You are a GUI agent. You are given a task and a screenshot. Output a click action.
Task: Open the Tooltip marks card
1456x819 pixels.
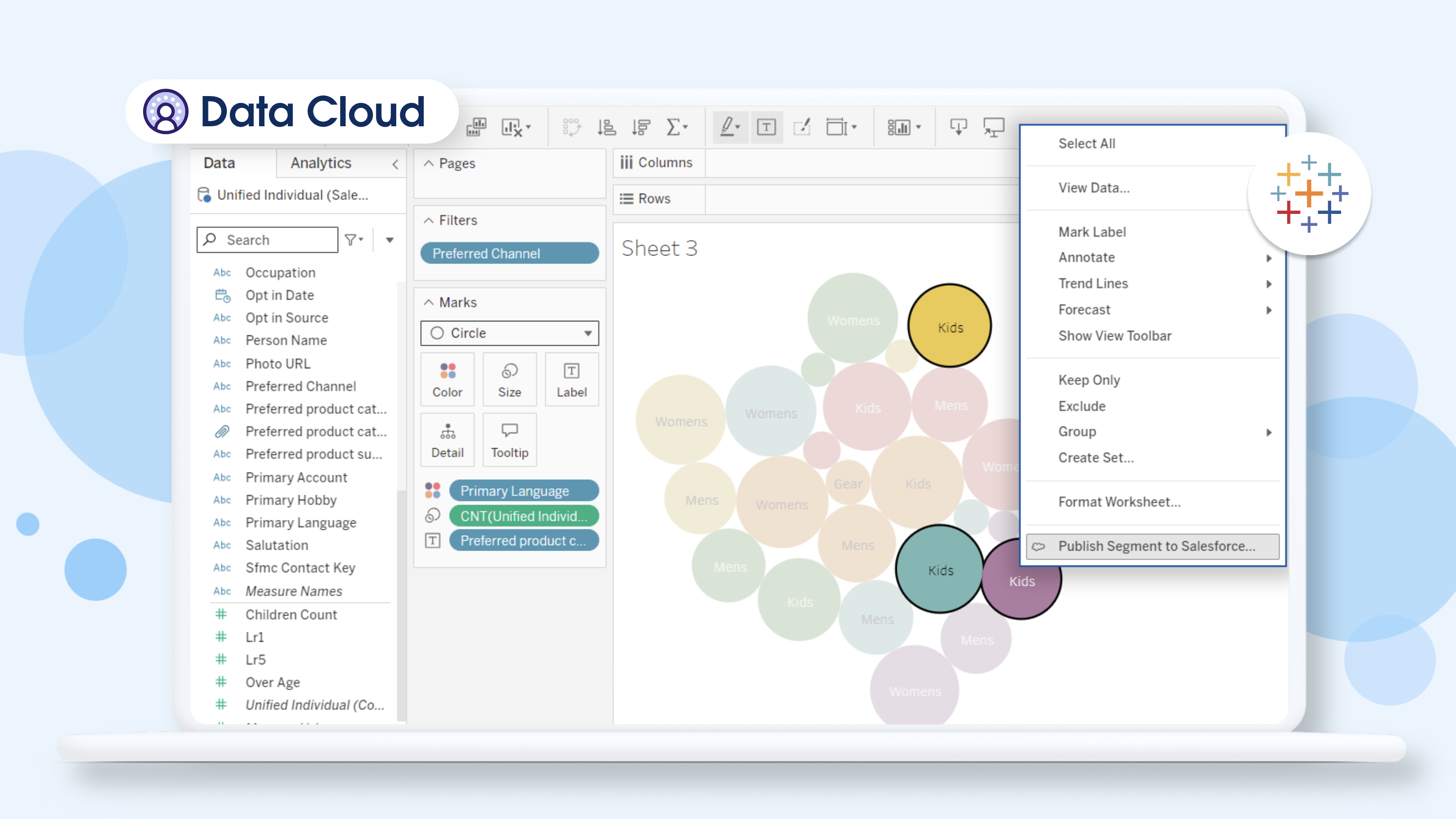point(509,440)
